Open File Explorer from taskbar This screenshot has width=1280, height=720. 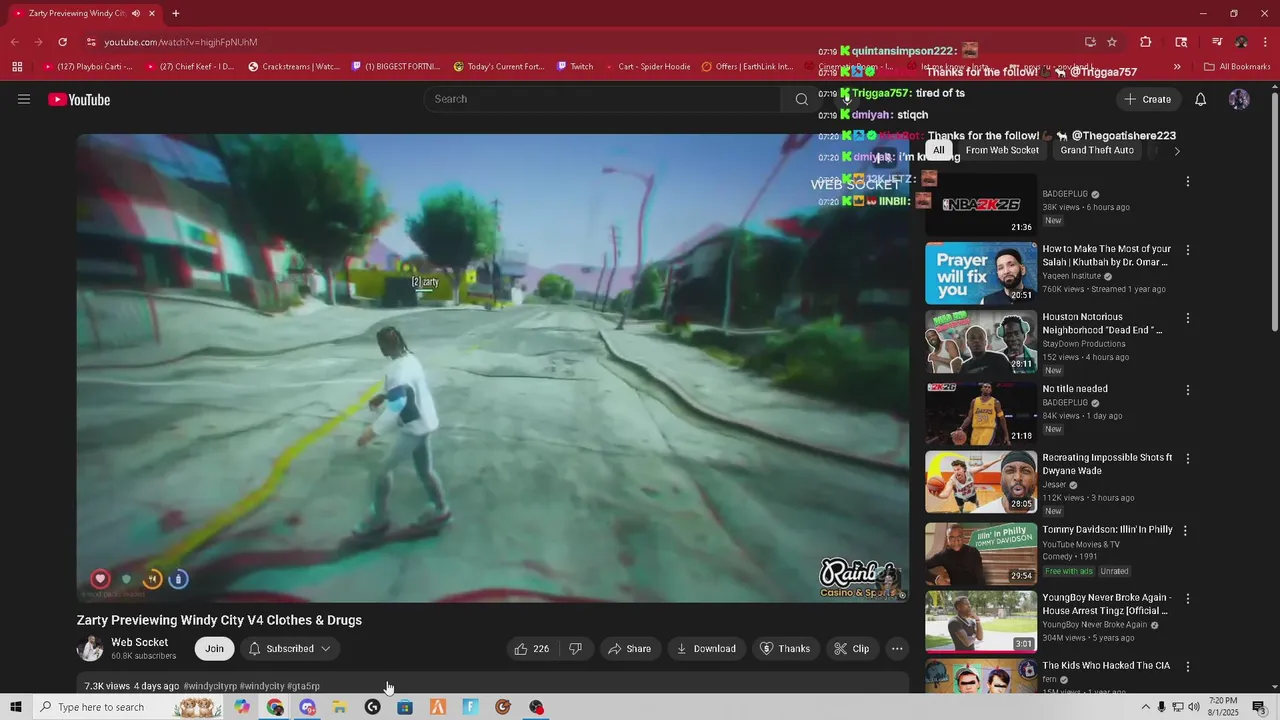(340, 707)
